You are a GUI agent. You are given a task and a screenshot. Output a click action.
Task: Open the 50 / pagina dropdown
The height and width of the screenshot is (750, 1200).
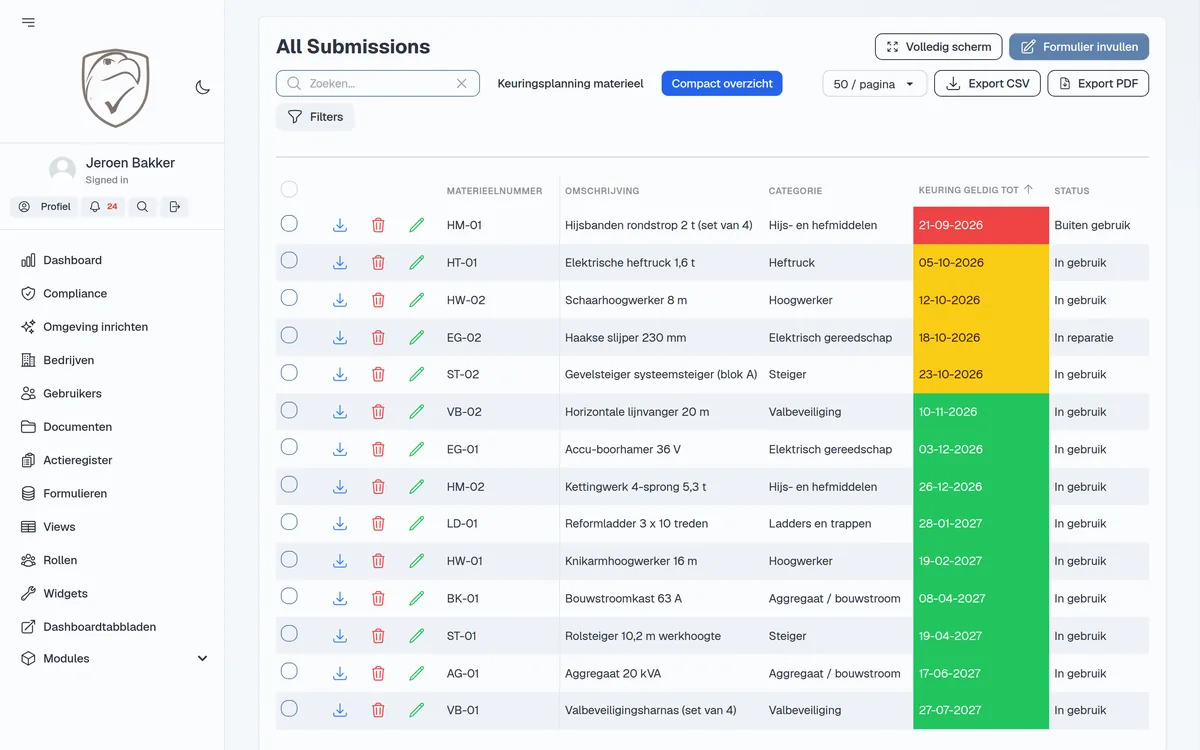[874, 84]
